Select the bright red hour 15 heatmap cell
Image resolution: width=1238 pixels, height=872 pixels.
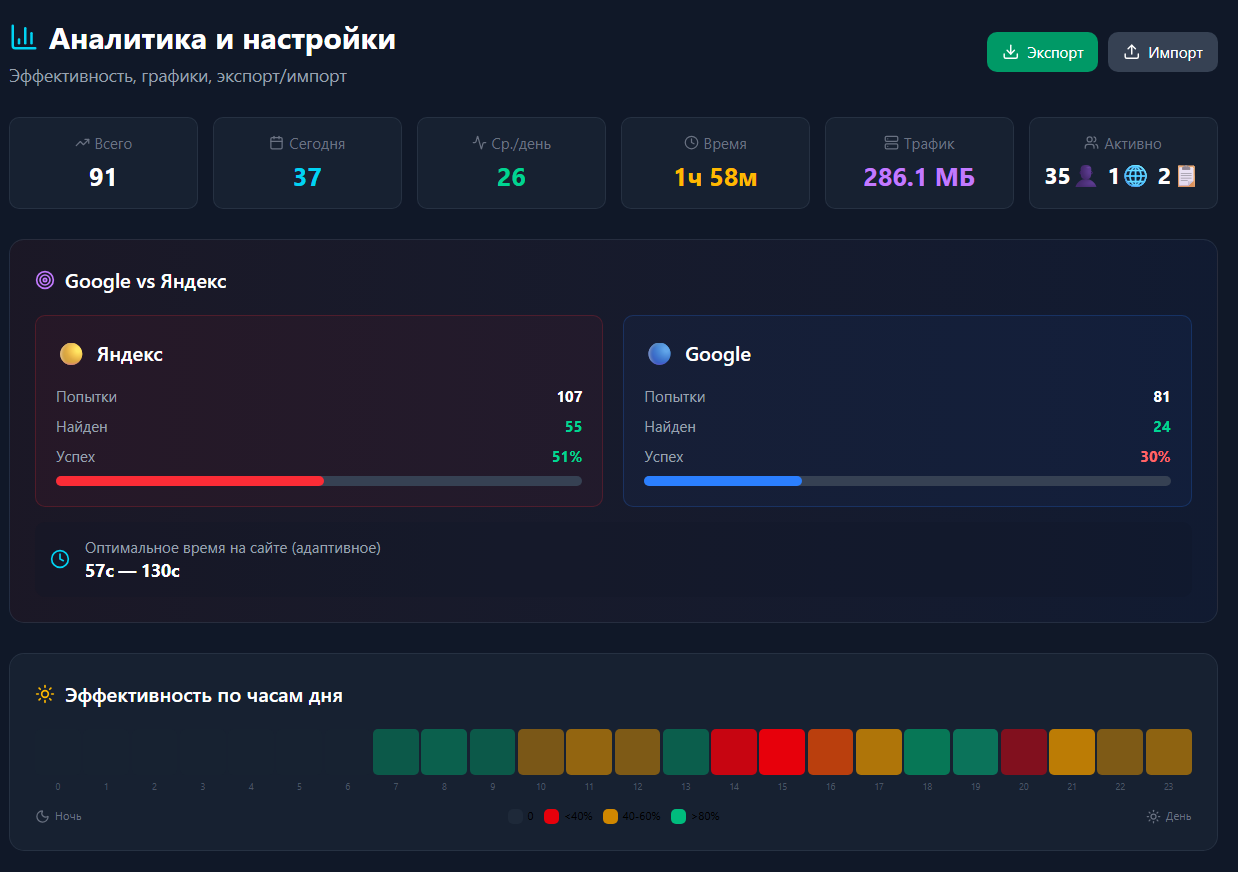coord(782,752)
